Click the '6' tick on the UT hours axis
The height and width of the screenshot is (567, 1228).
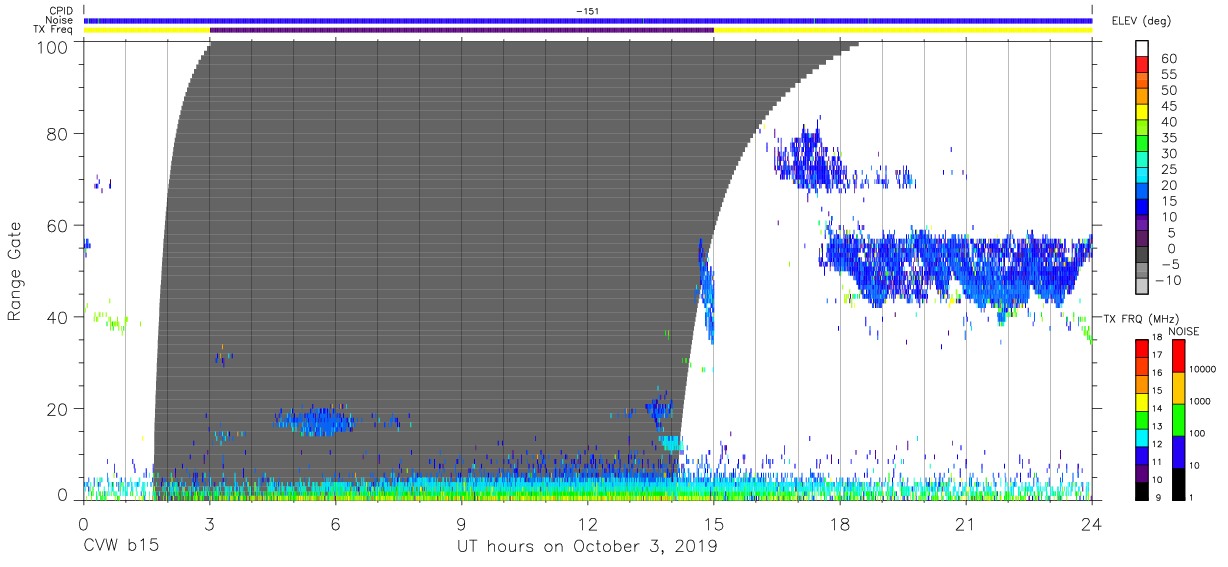(336, 523)
